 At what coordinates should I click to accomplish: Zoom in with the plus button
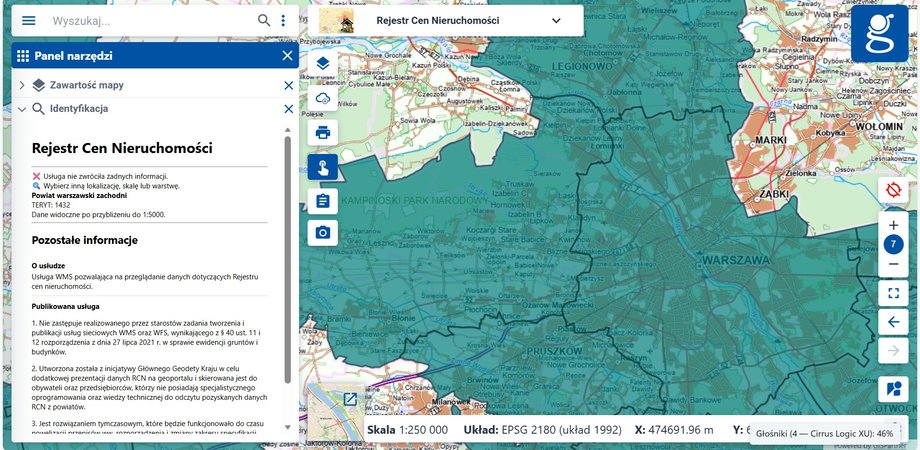point(893,226)
